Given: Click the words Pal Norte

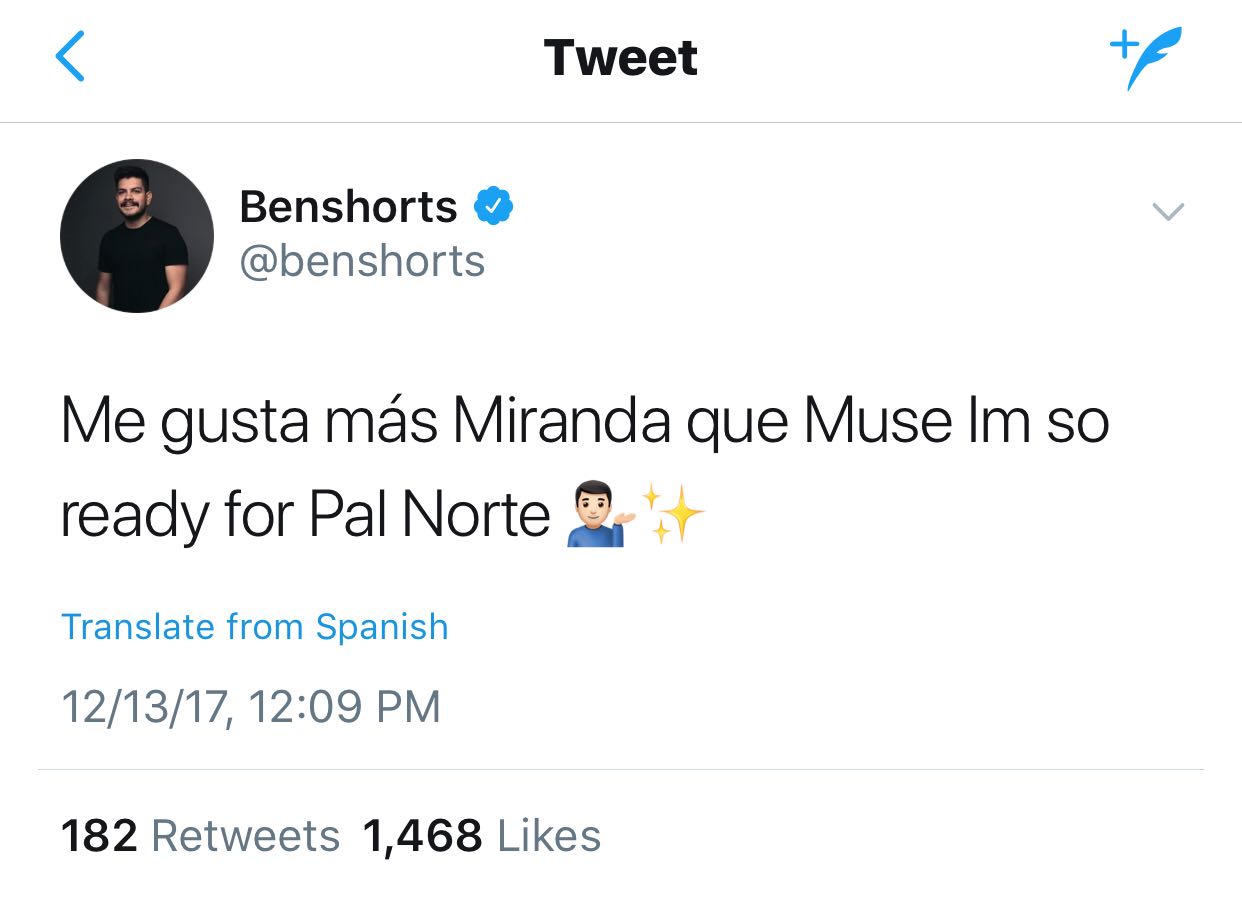Looking at the screenshot, I should [x=429, y=516].
